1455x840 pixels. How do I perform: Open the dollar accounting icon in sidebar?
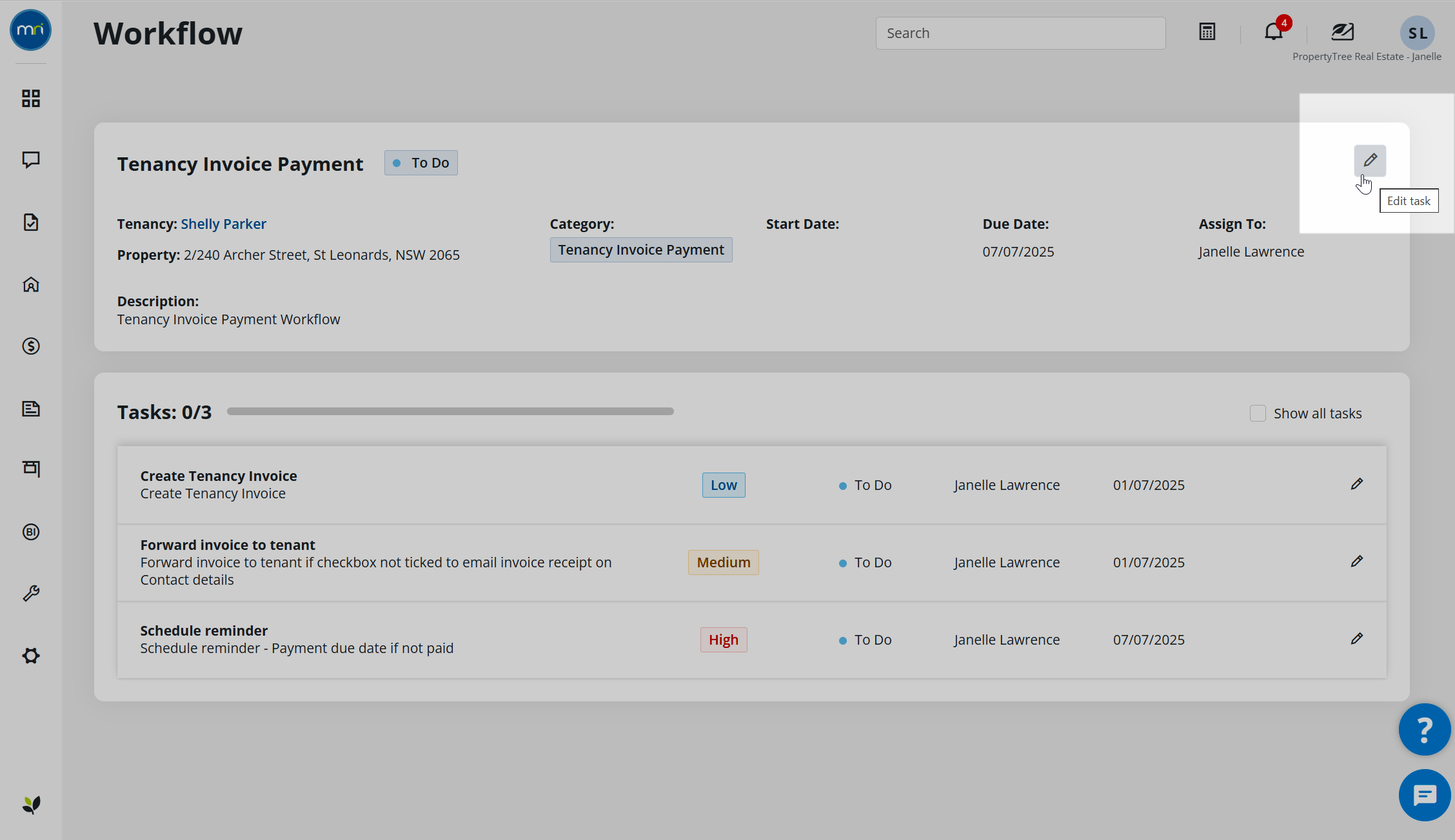tap(31, 346)
